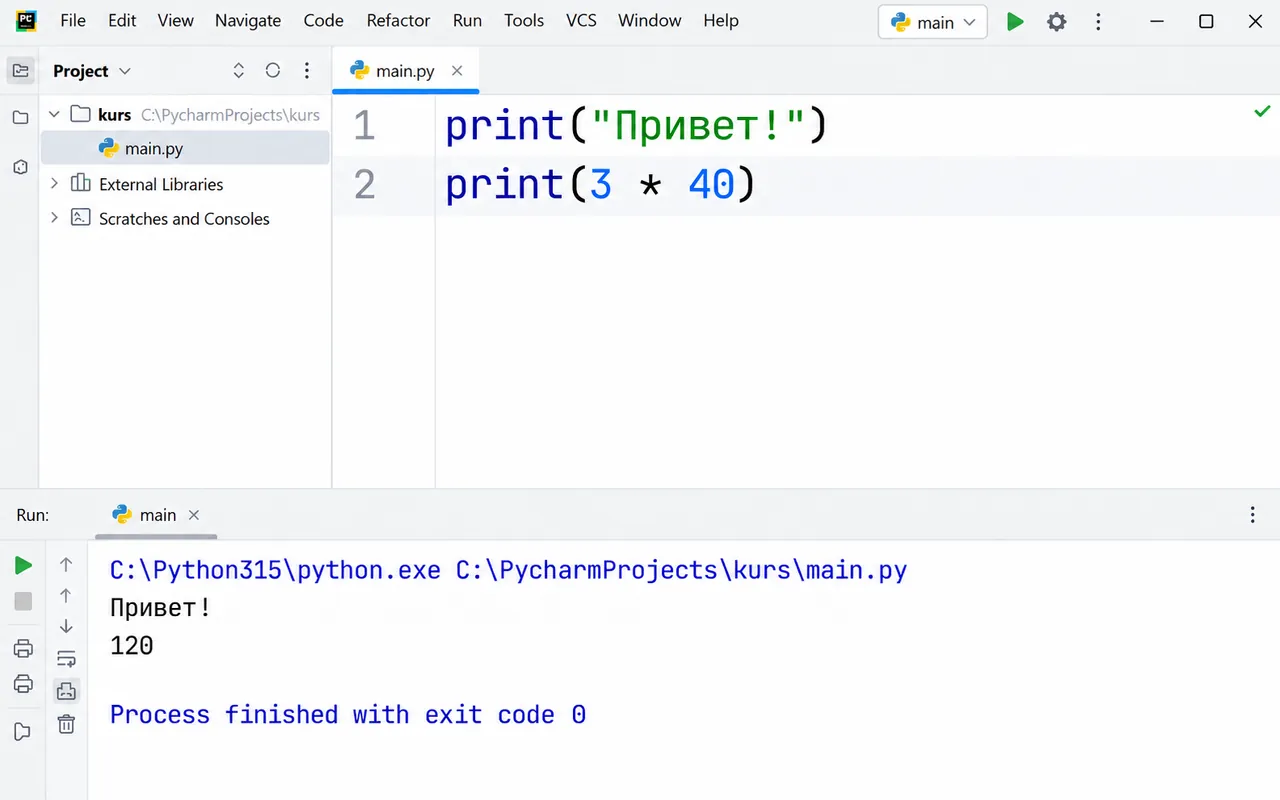
Task: Open Run panel options three-dot menu
Action: click(x=1253, y=515)
